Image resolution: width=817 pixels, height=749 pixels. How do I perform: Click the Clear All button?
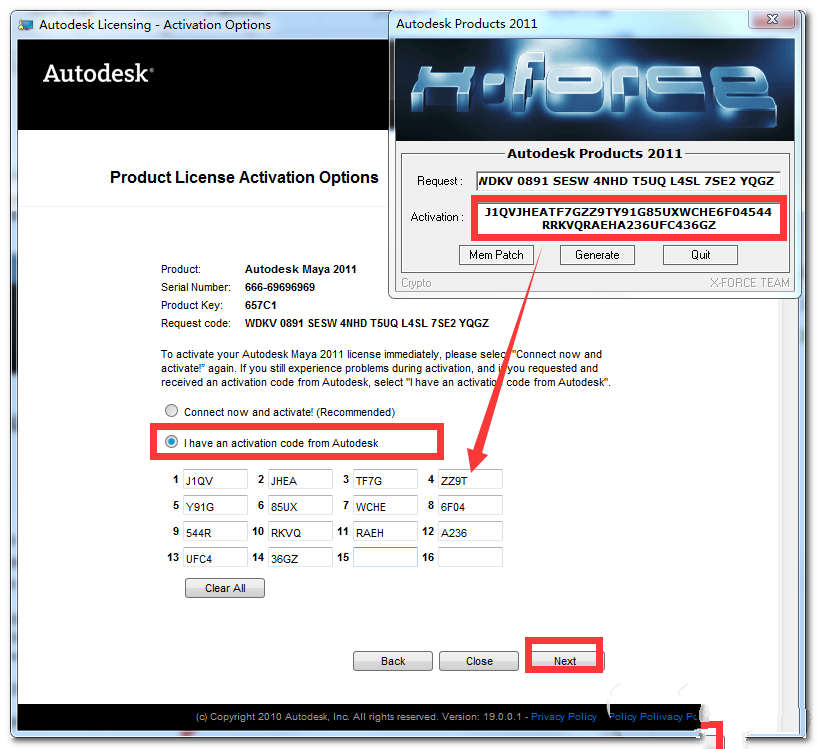pos(225,588)
